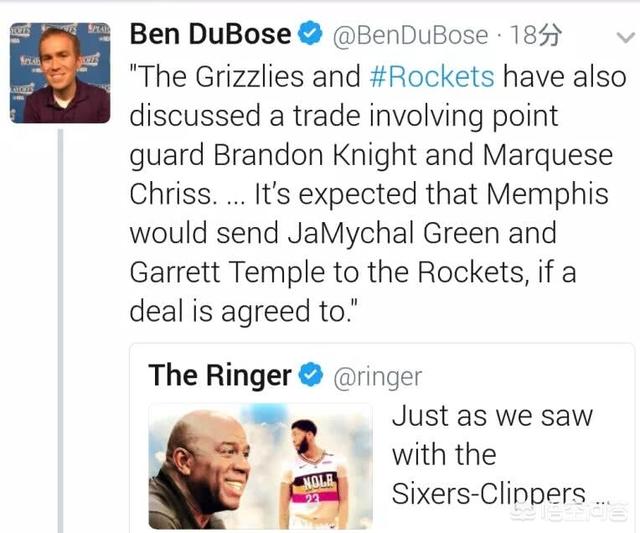This screenshot has width=640, height=533.
Task: Visit the @ringer handle
Action: (378, 376)
